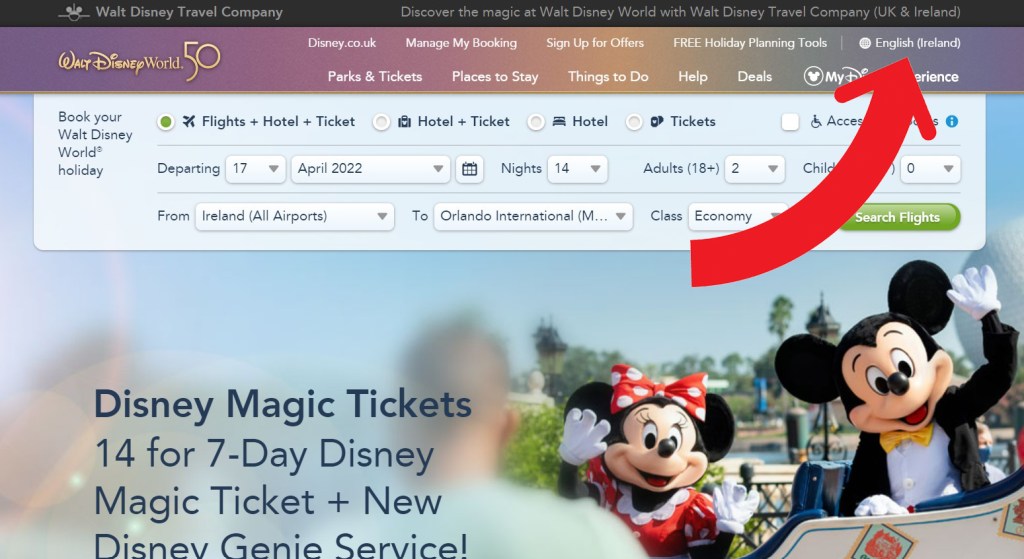1024x559 pixels.
Task: Select the Hotel + Ticket radio button
Action: click(x=381, y=122)
